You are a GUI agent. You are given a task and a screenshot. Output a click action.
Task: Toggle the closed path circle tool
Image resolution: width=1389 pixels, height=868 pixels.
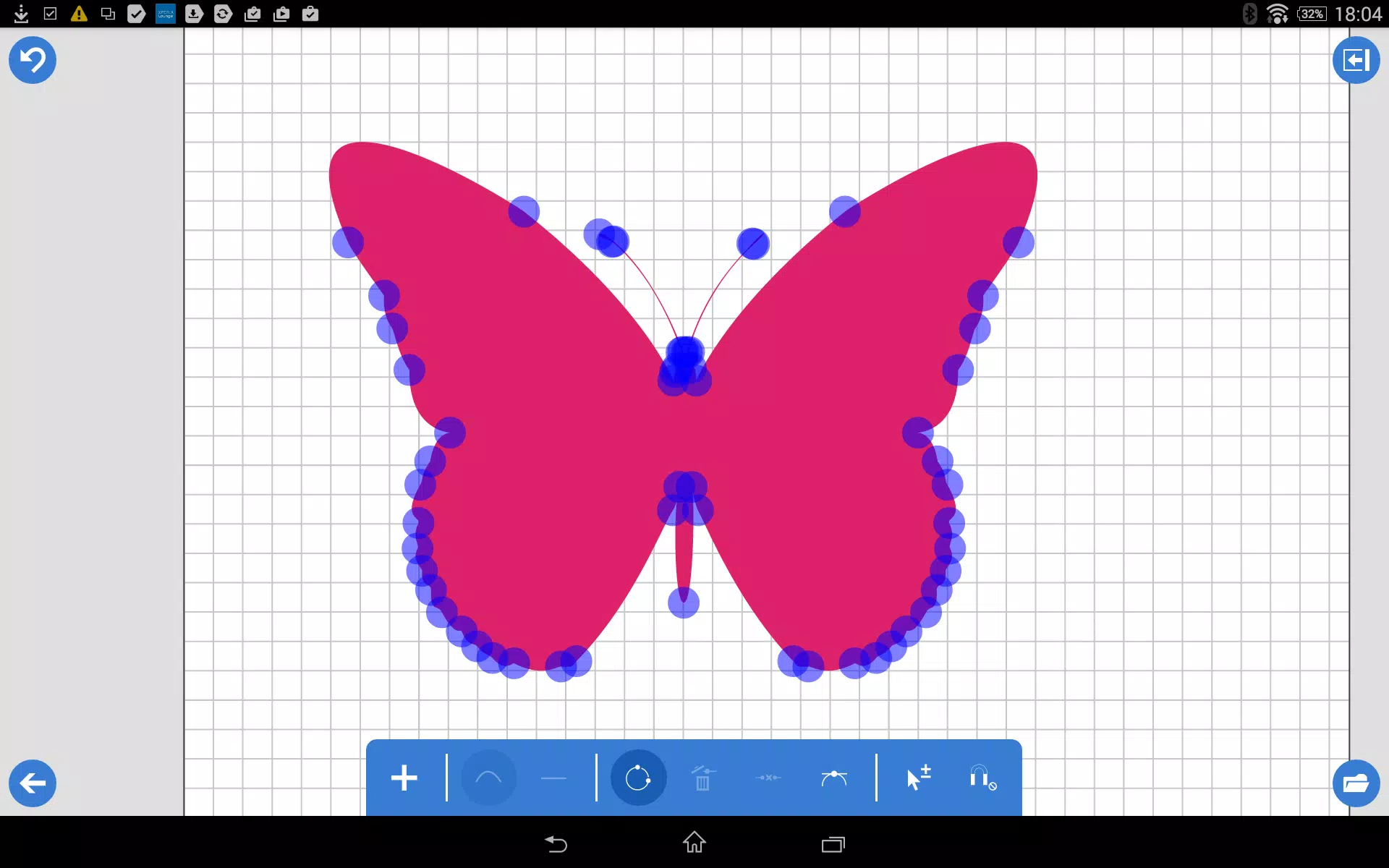coord(638,778)
